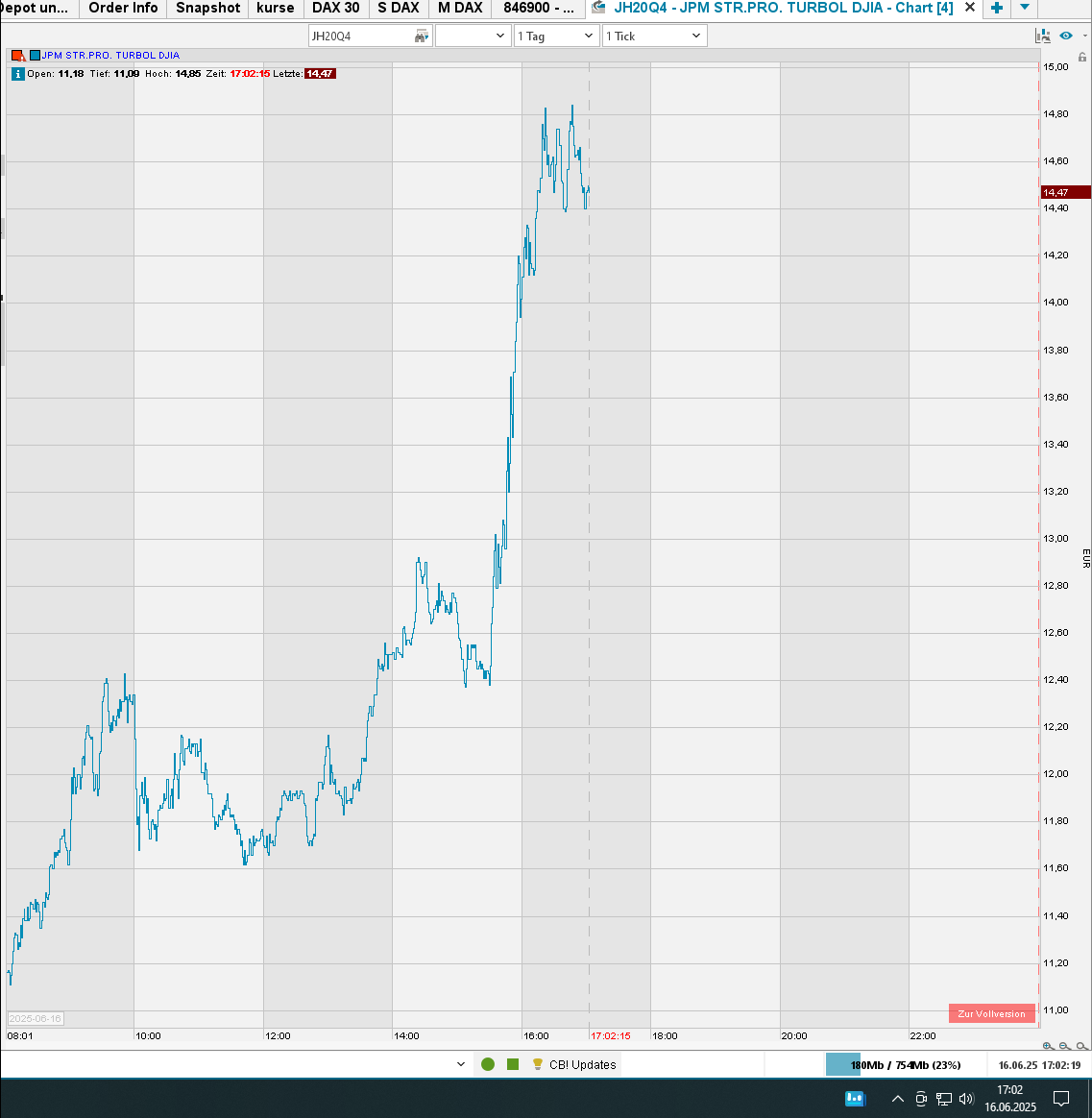This screenshot has height=1118, width=1092.
Task: Zoom in on the chart
Action: (1048, 1046)
